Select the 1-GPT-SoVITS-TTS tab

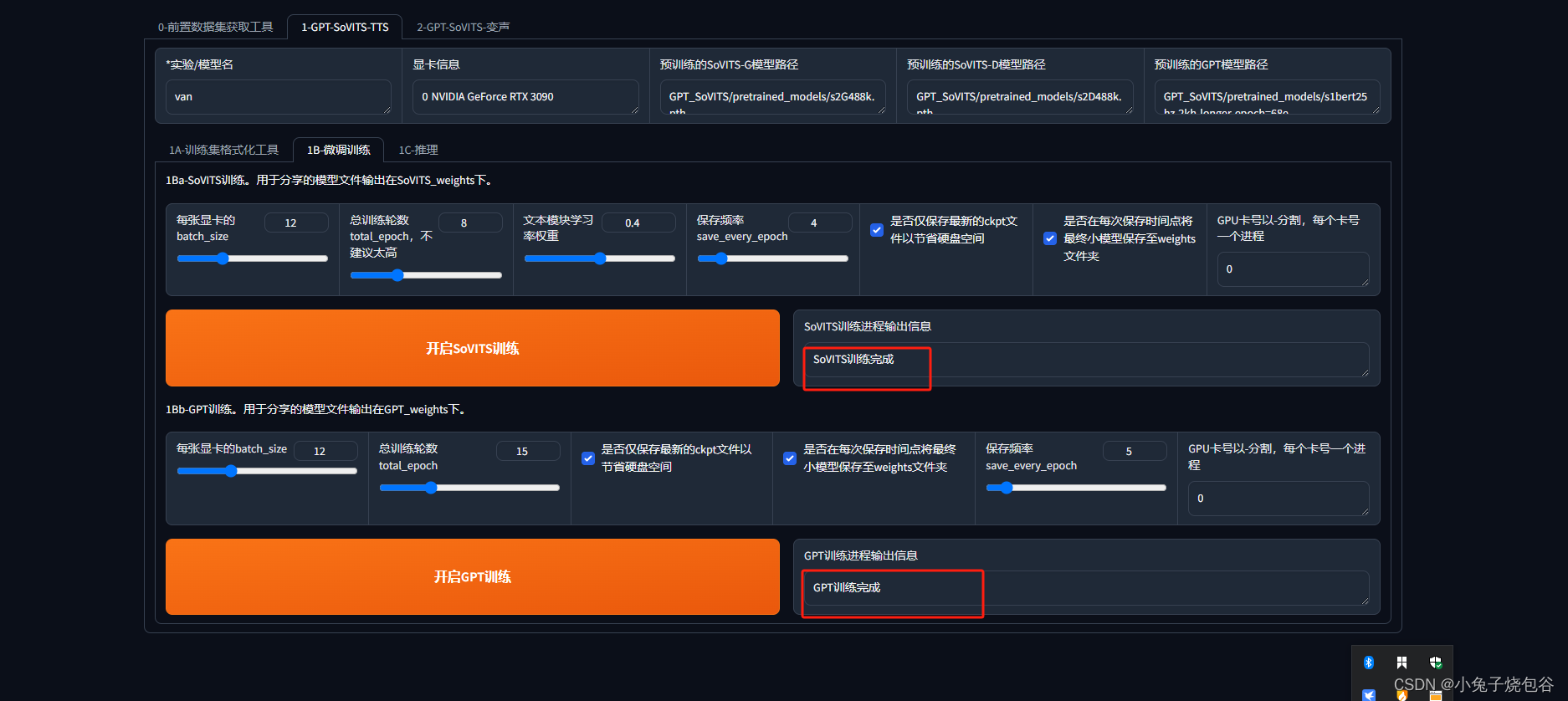[x=345, y=27]
